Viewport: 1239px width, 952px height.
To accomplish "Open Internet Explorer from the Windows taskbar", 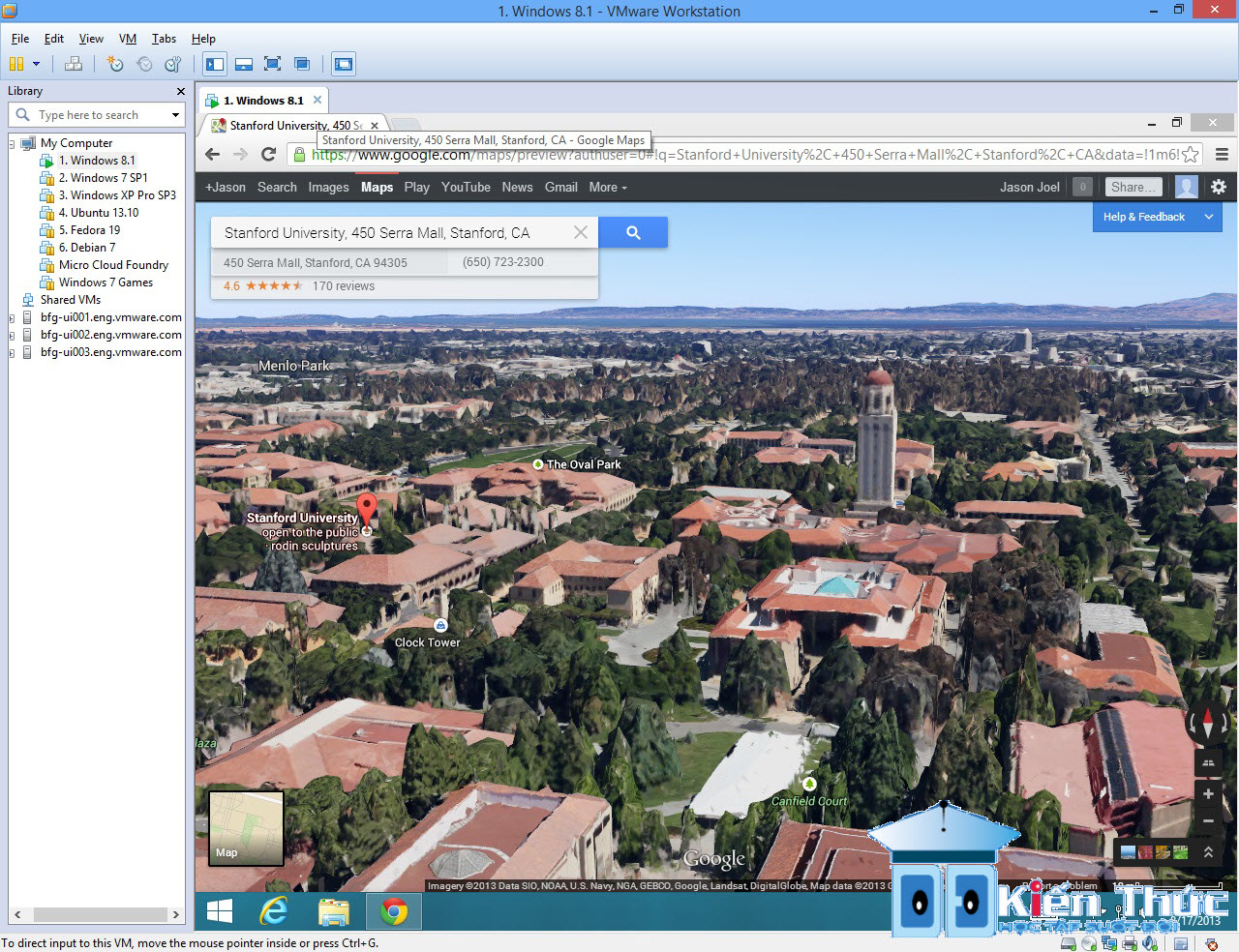I will 275,910.
